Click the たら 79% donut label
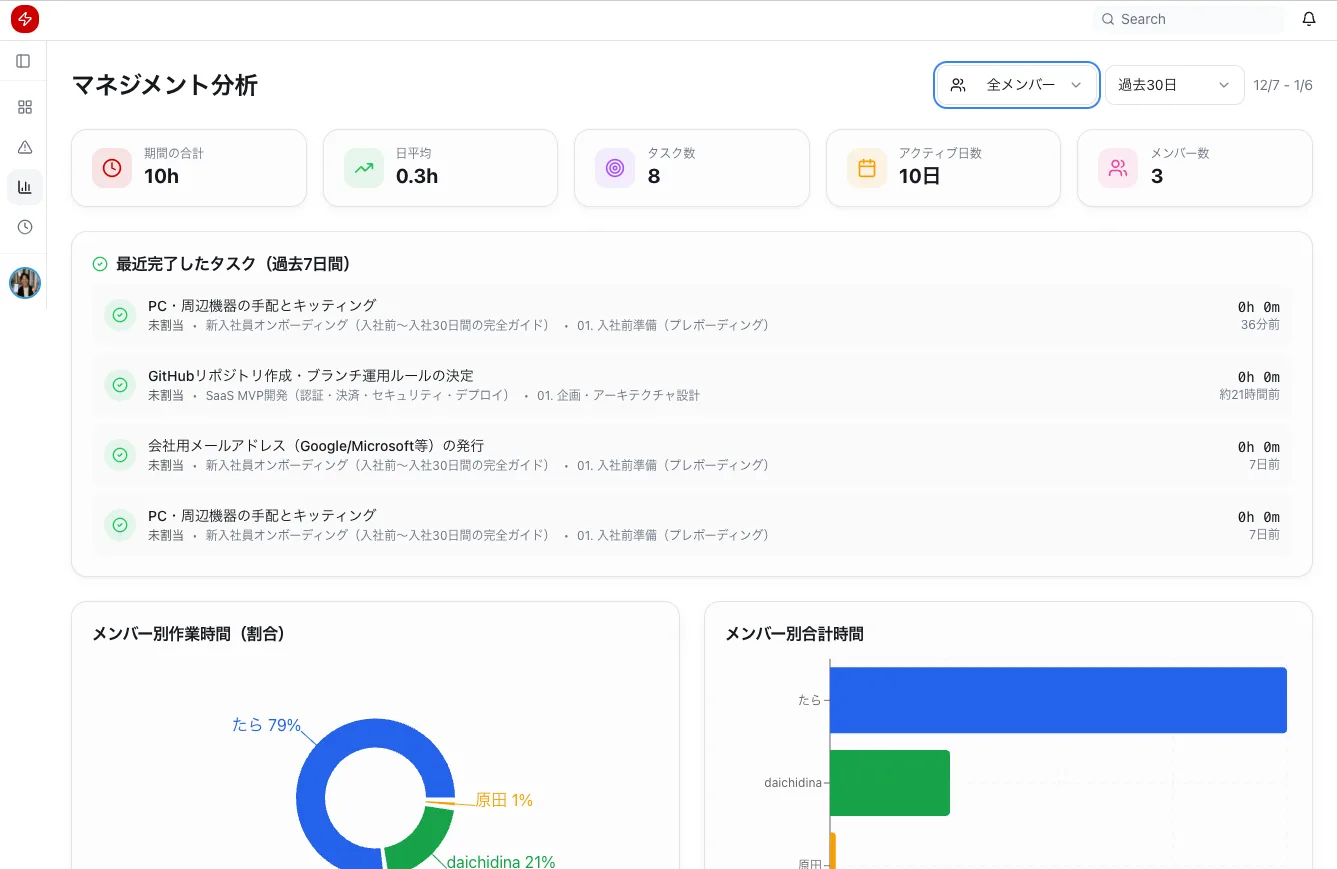 [266, 725]
